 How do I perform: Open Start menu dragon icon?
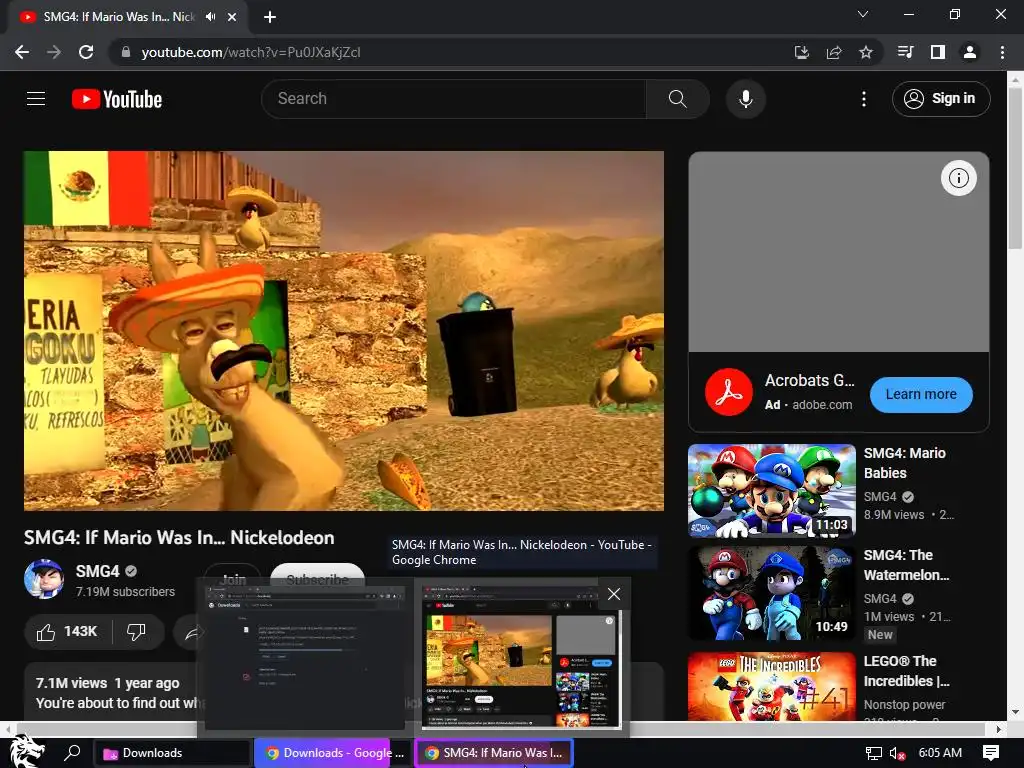pos(26,752)
